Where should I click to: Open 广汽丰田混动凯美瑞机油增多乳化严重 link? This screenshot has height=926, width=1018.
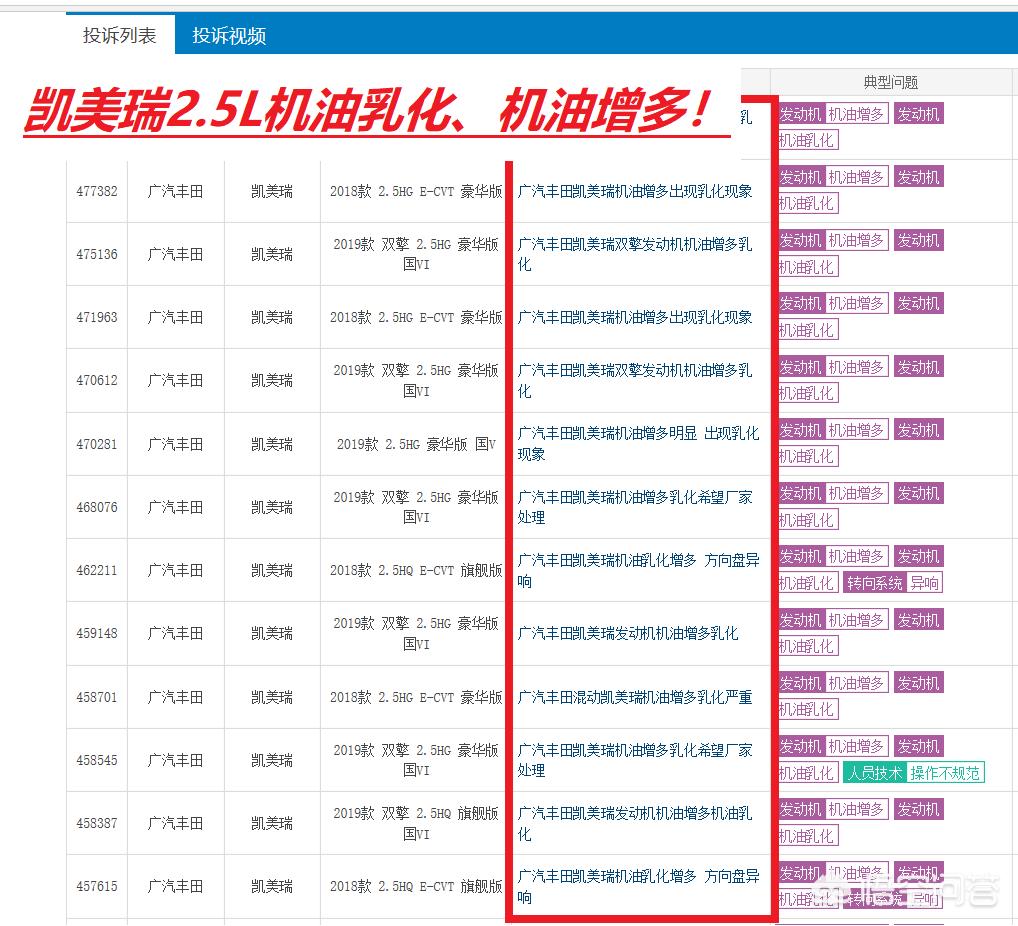(x=634, y=697)
